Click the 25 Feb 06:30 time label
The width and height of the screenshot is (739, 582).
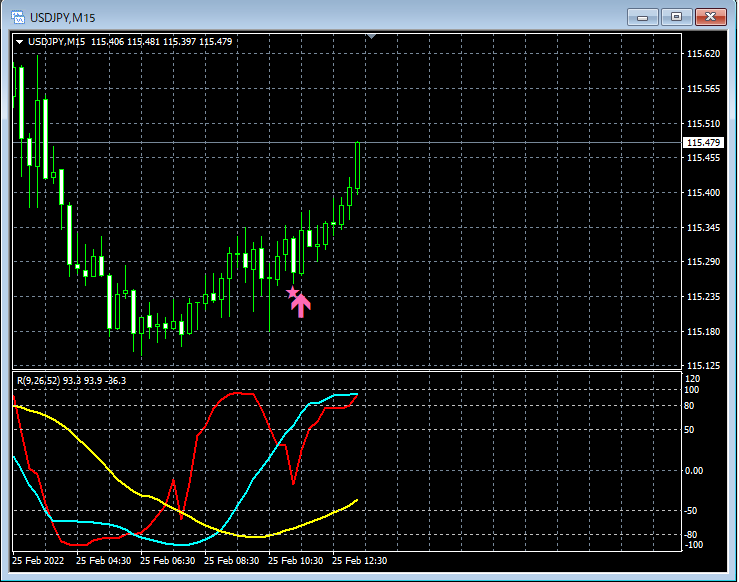coord(167,561)
